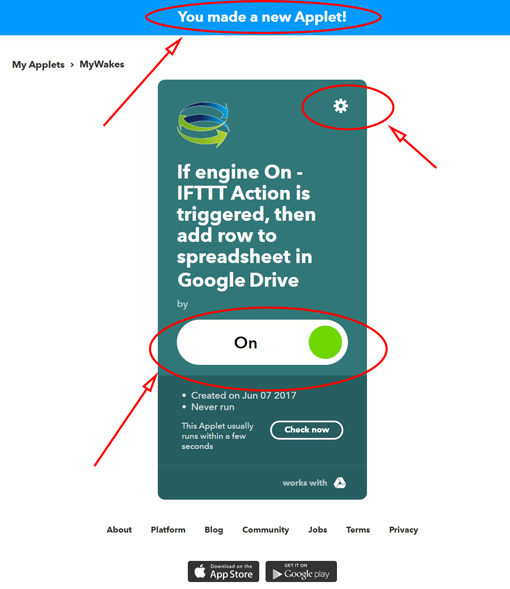Open the Jobs footer link

click(317, 530)
